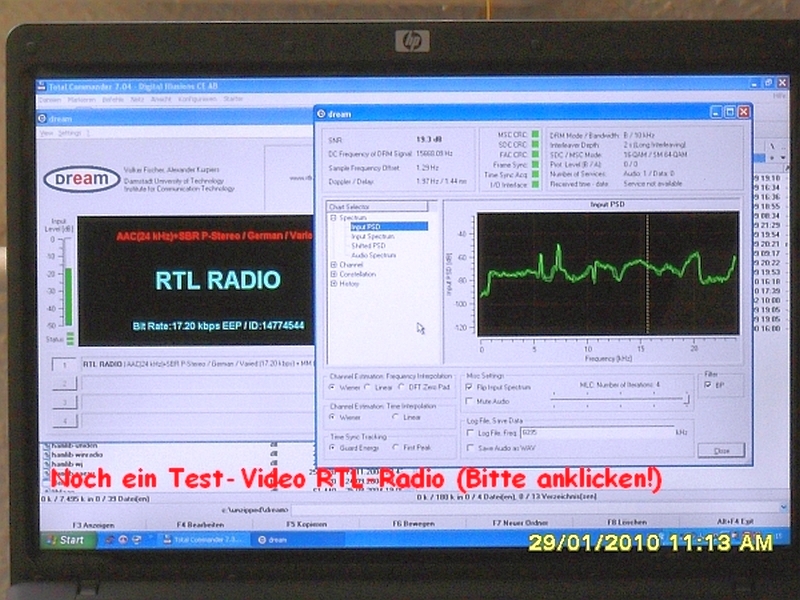This screenshot has height=600, width=800.
Task: Toggle the BP filter checkbox
Action: [708, 385]
